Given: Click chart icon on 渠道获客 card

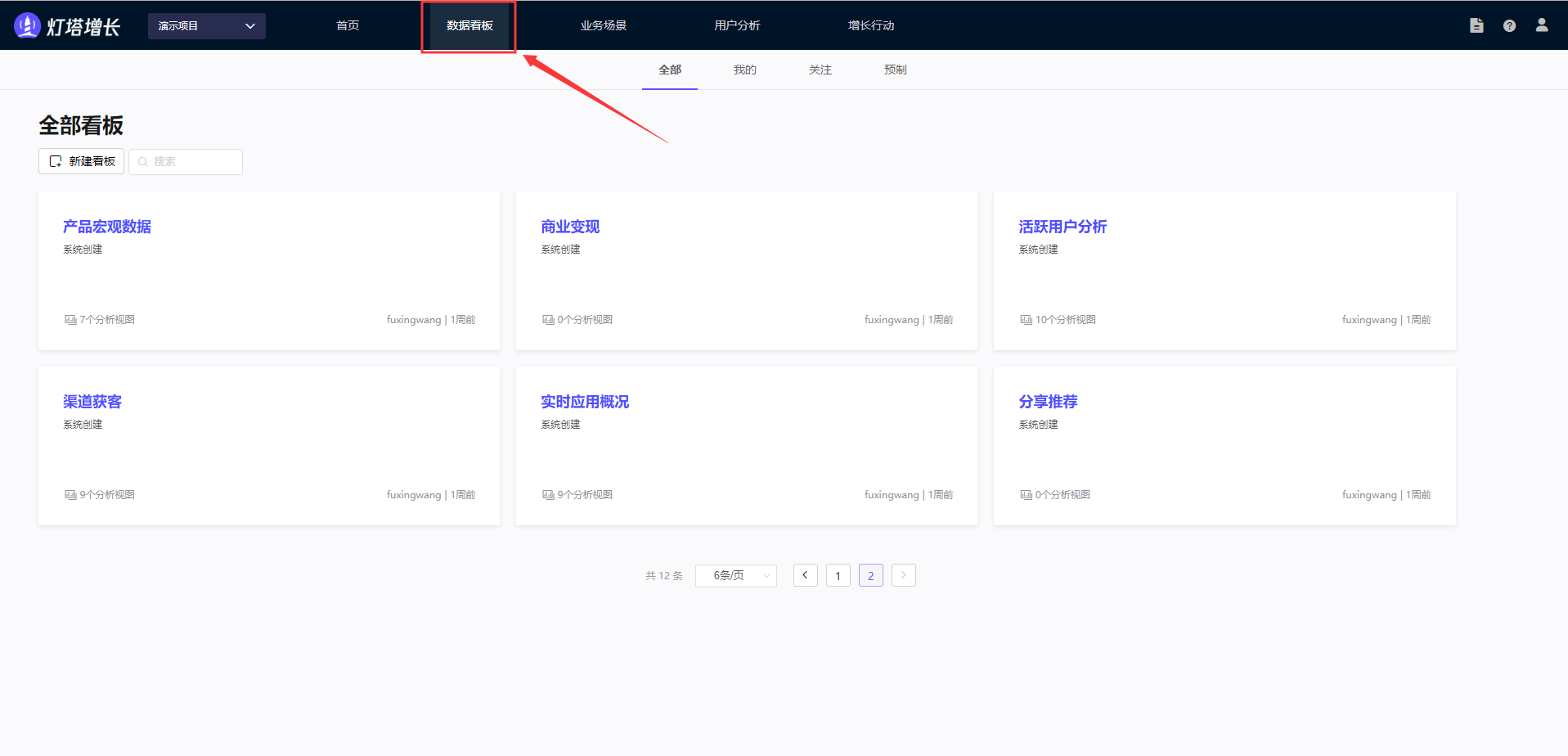Looking at the screenshot, I should [70, 495].
